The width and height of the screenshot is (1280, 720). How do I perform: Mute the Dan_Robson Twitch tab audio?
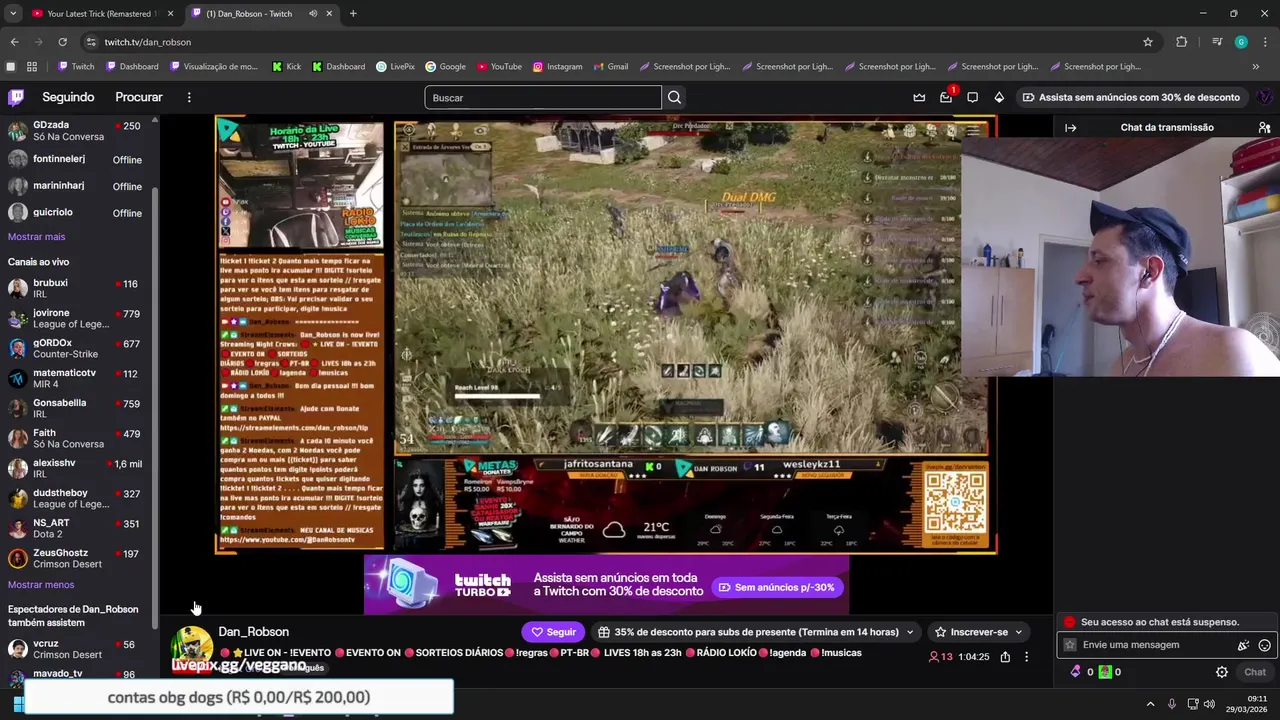[x=313, y=14]
